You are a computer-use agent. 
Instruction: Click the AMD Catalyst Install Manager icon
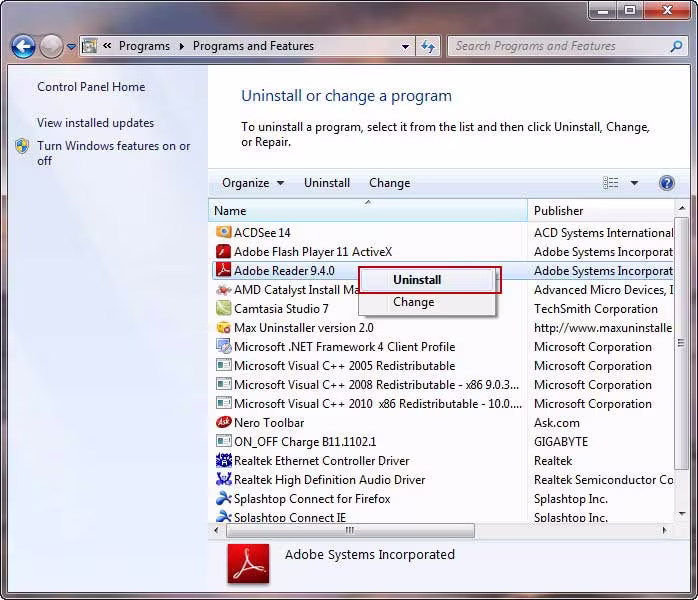(223, 290)
